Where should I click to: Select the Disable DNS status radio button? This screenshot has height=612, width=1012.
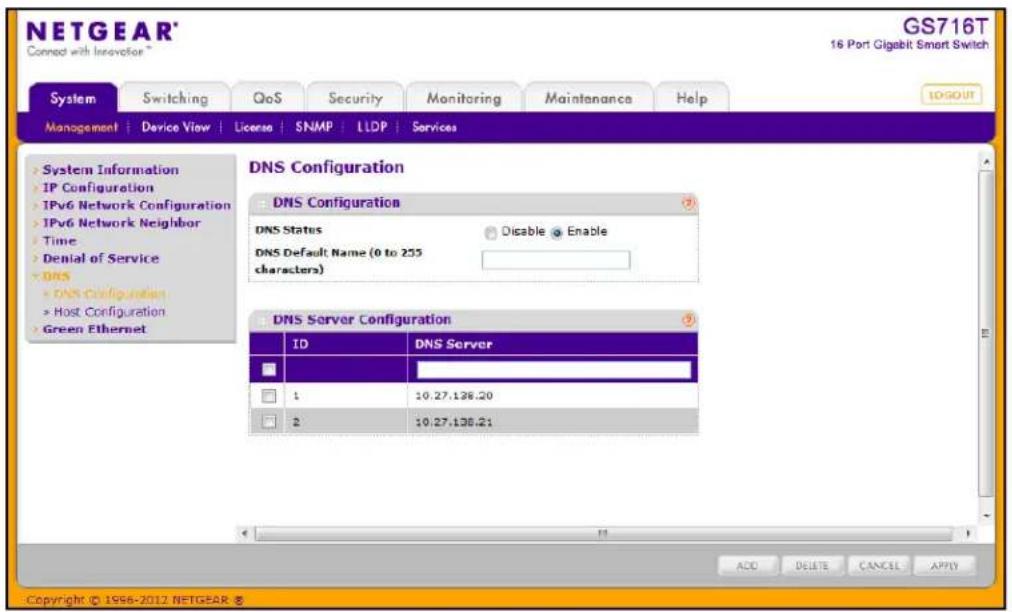(491, 232)
